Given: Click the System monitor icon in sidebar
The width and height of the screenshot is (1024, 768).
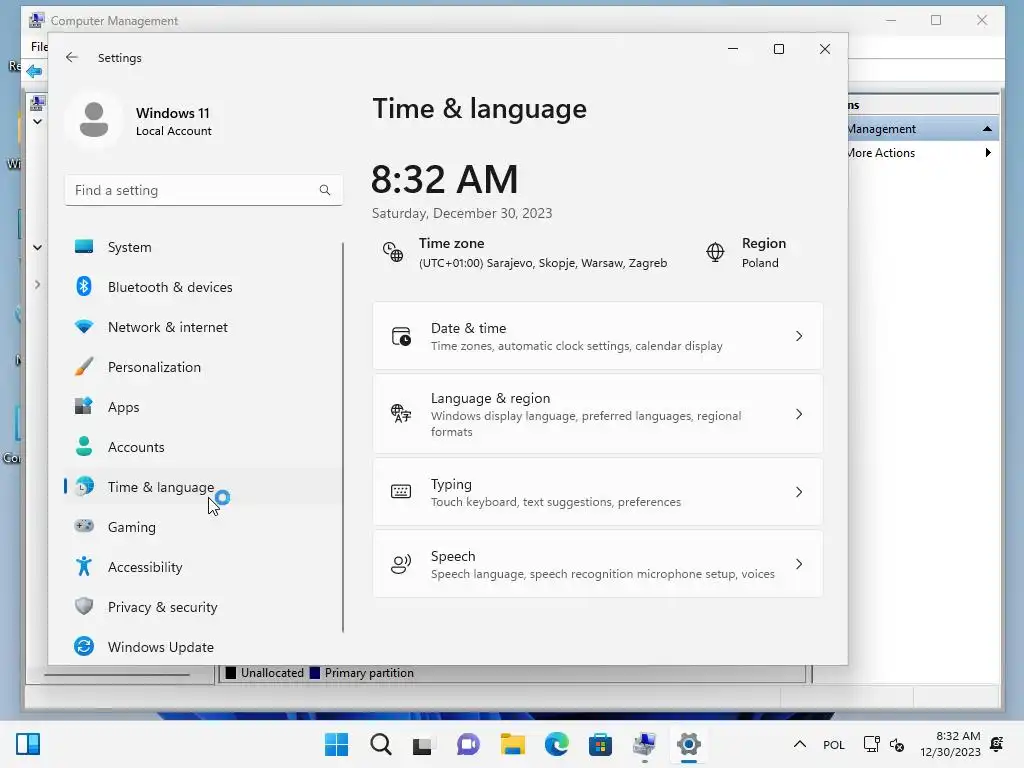Looking at the screenshot, I should tap(84, 246).
